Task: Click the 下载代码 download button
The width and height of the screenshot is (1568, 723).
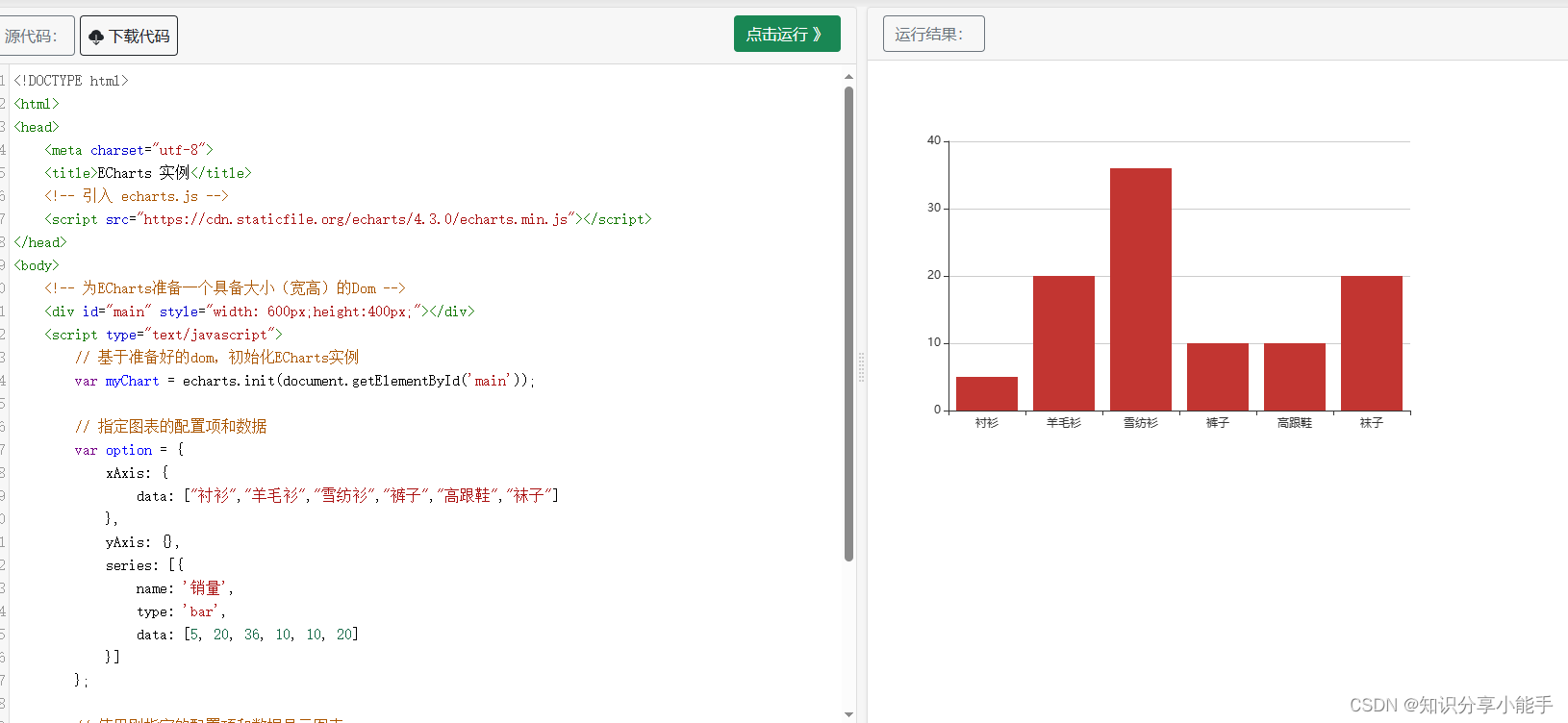Action: (129, 36)
